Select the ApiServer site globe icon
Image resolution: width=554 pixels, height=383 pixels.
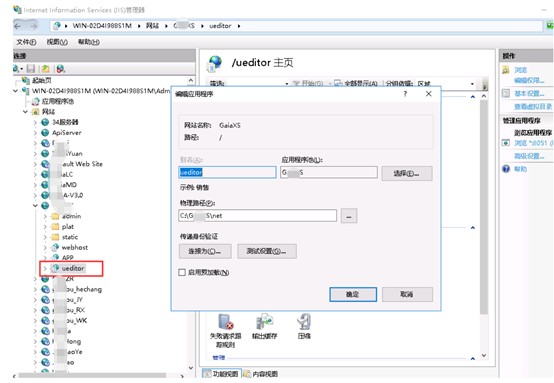(45, 132)
